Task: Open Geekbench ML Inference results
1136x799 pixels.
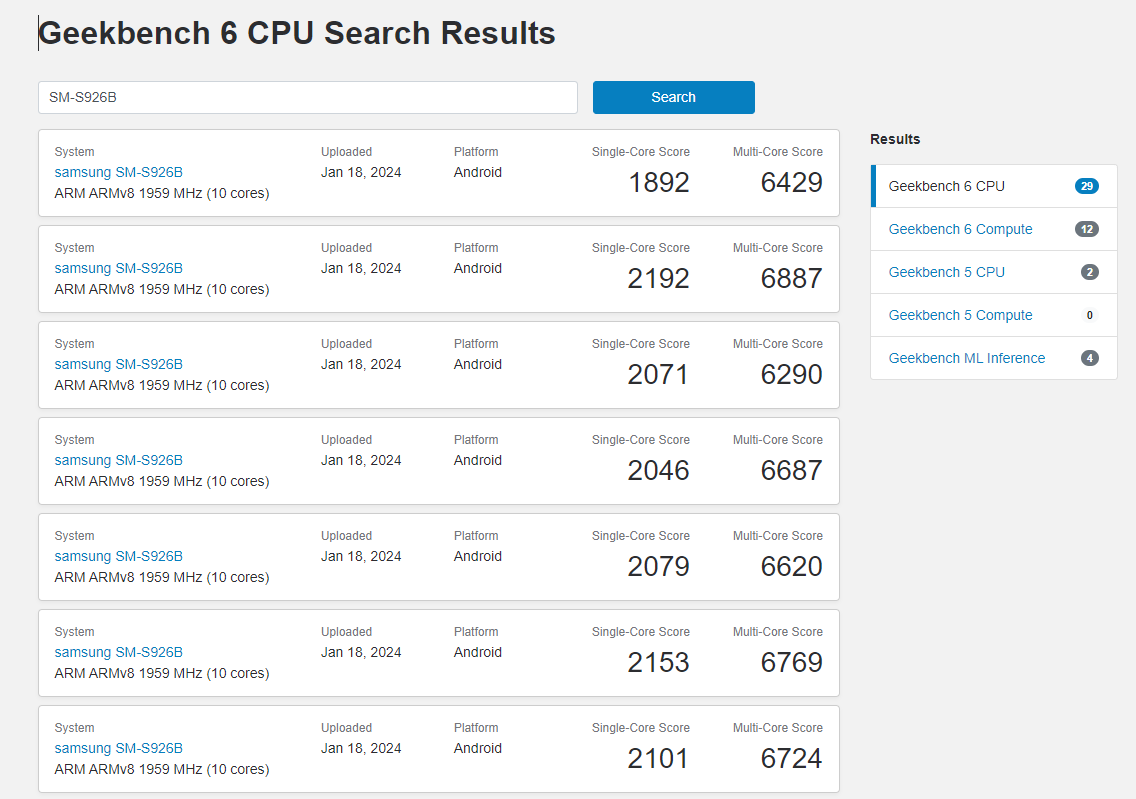Action: coord(966,358)
